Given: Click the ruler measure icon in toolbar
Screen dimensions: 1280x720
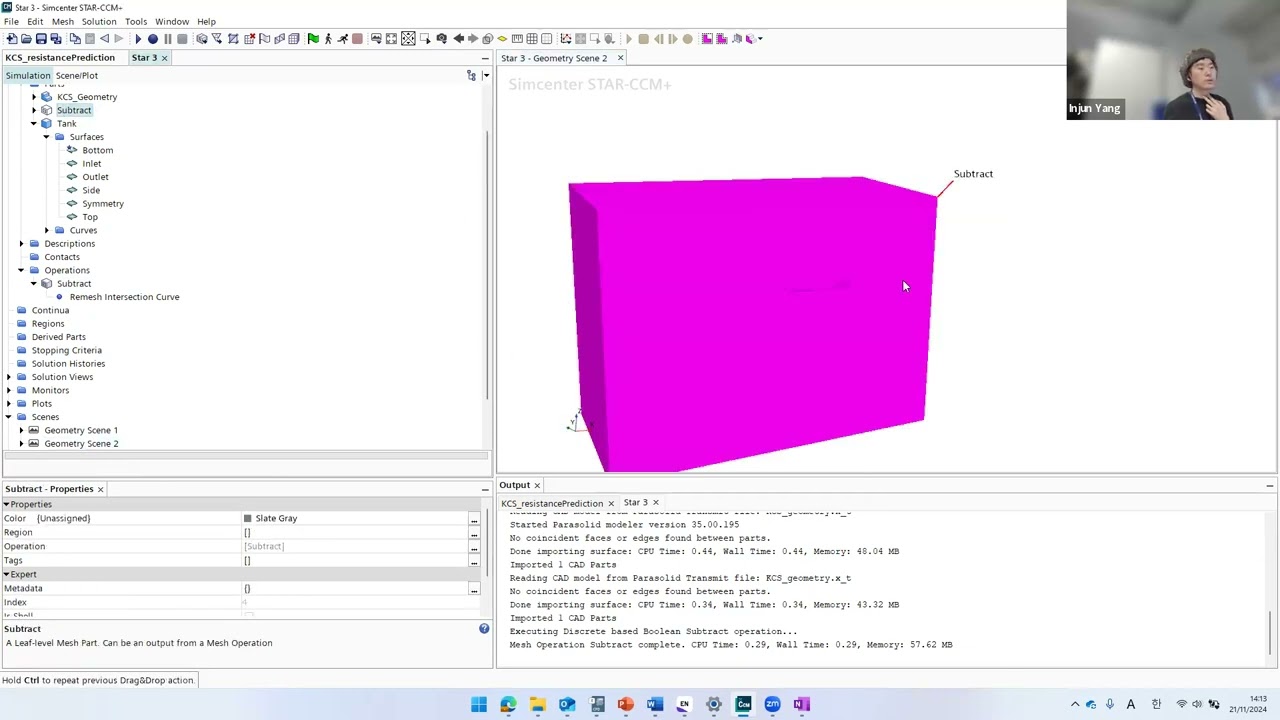Looking at the screenshot, I should coord(517,38).
